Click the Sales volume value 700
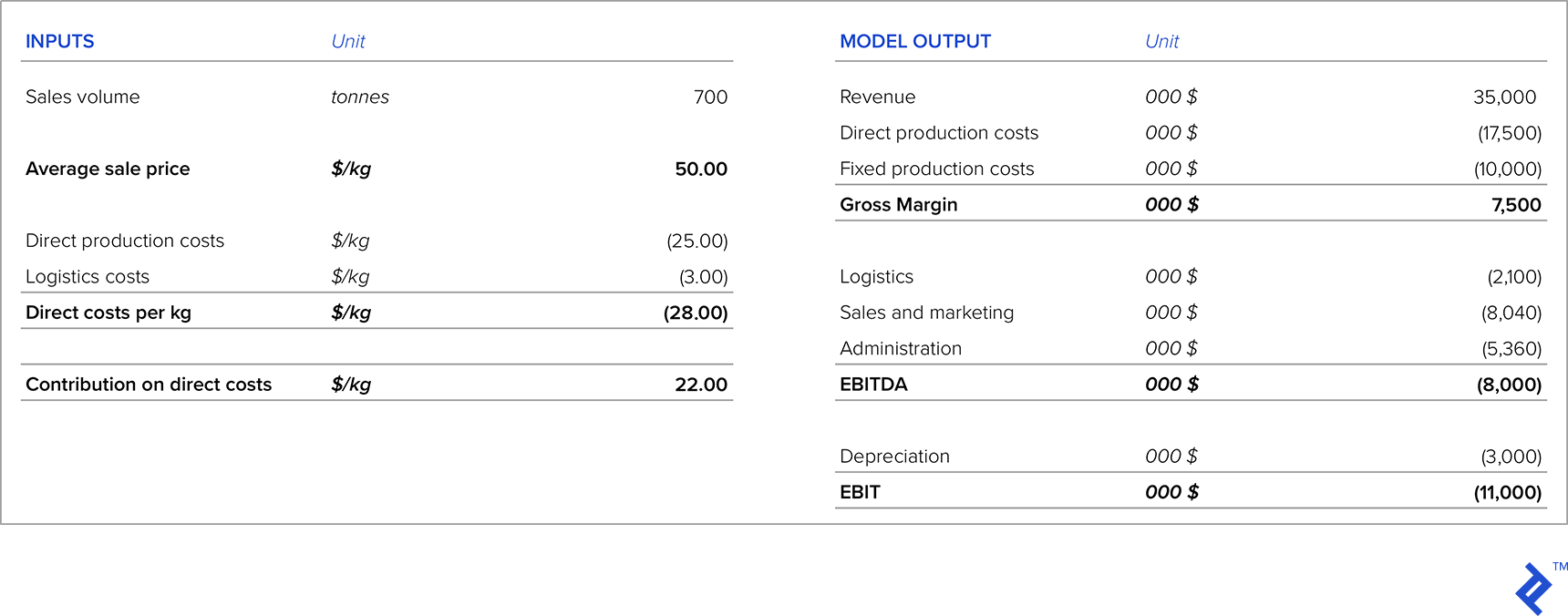The width and height of the screenshot is (1568, 616). click(x=710, y=98)
